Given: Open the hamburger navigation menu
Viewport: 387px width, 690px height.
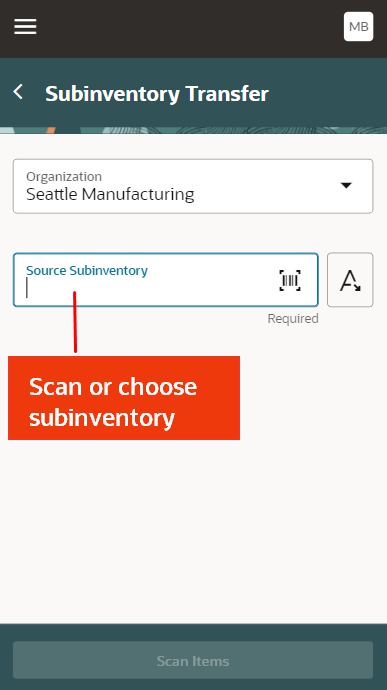Looking at the screenshot, I should (25, 27).
